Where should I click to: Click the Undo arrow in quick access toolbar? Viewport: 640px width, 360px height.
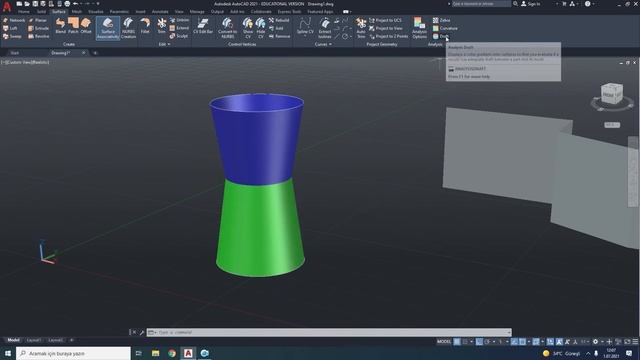tap(76, 4)
